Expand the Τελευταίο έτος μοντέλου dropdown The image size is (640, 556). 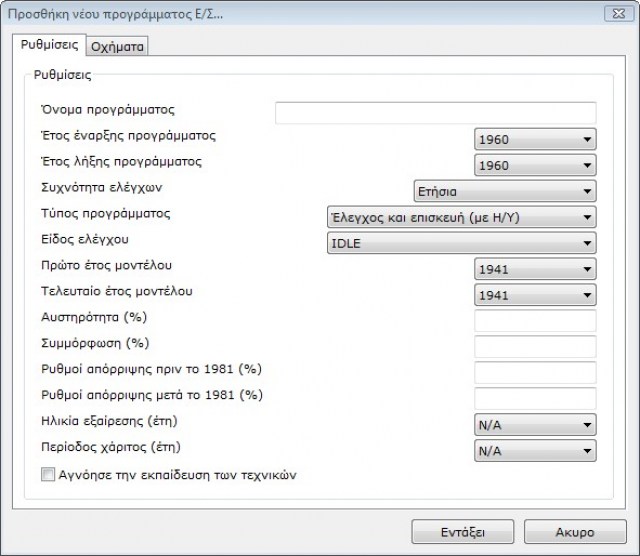point(535,295)
